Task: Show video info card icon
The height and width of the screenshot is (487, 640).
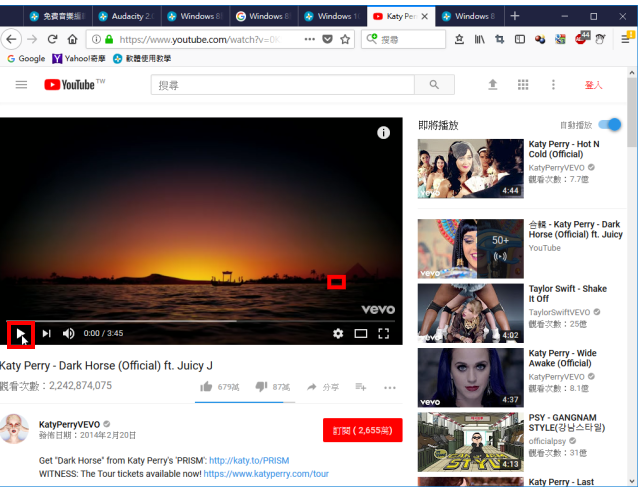Action: pos(383,133)
